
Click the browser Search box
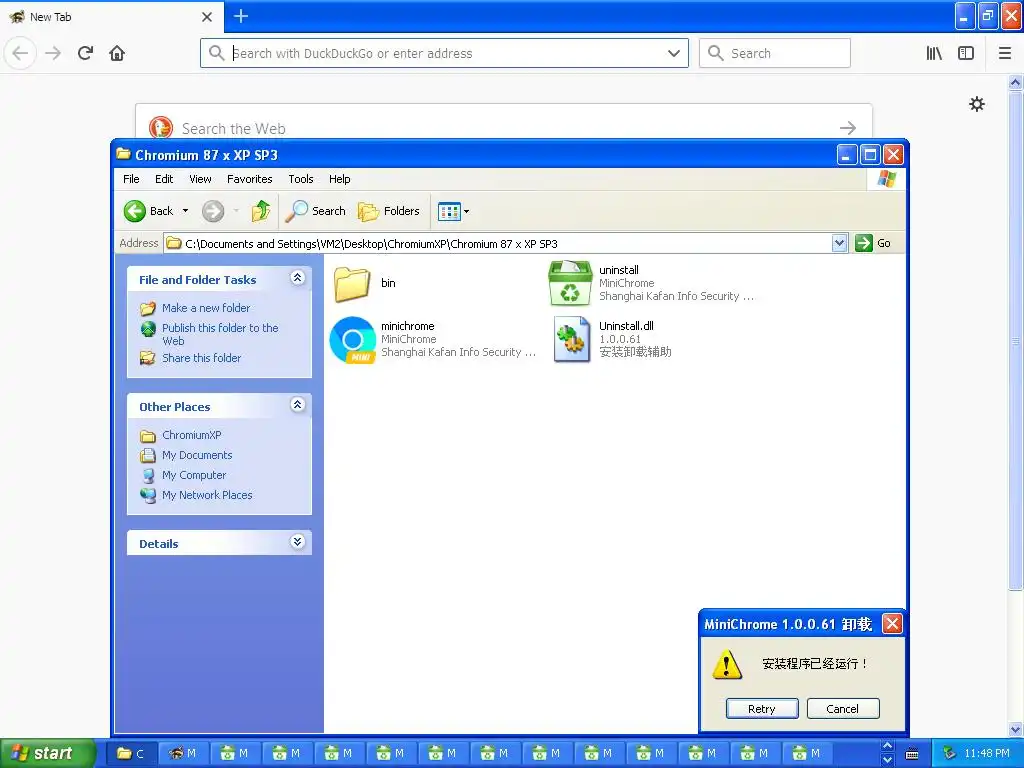pos(775,53)
